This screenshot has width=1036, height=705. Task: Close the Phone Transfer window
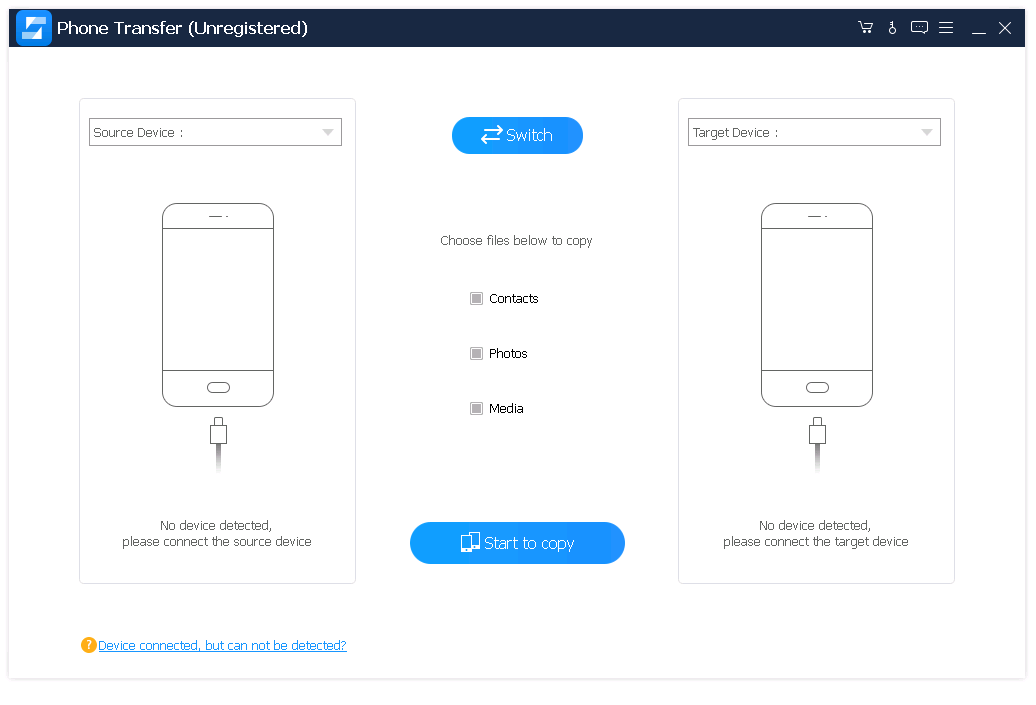click(1005, 28)
